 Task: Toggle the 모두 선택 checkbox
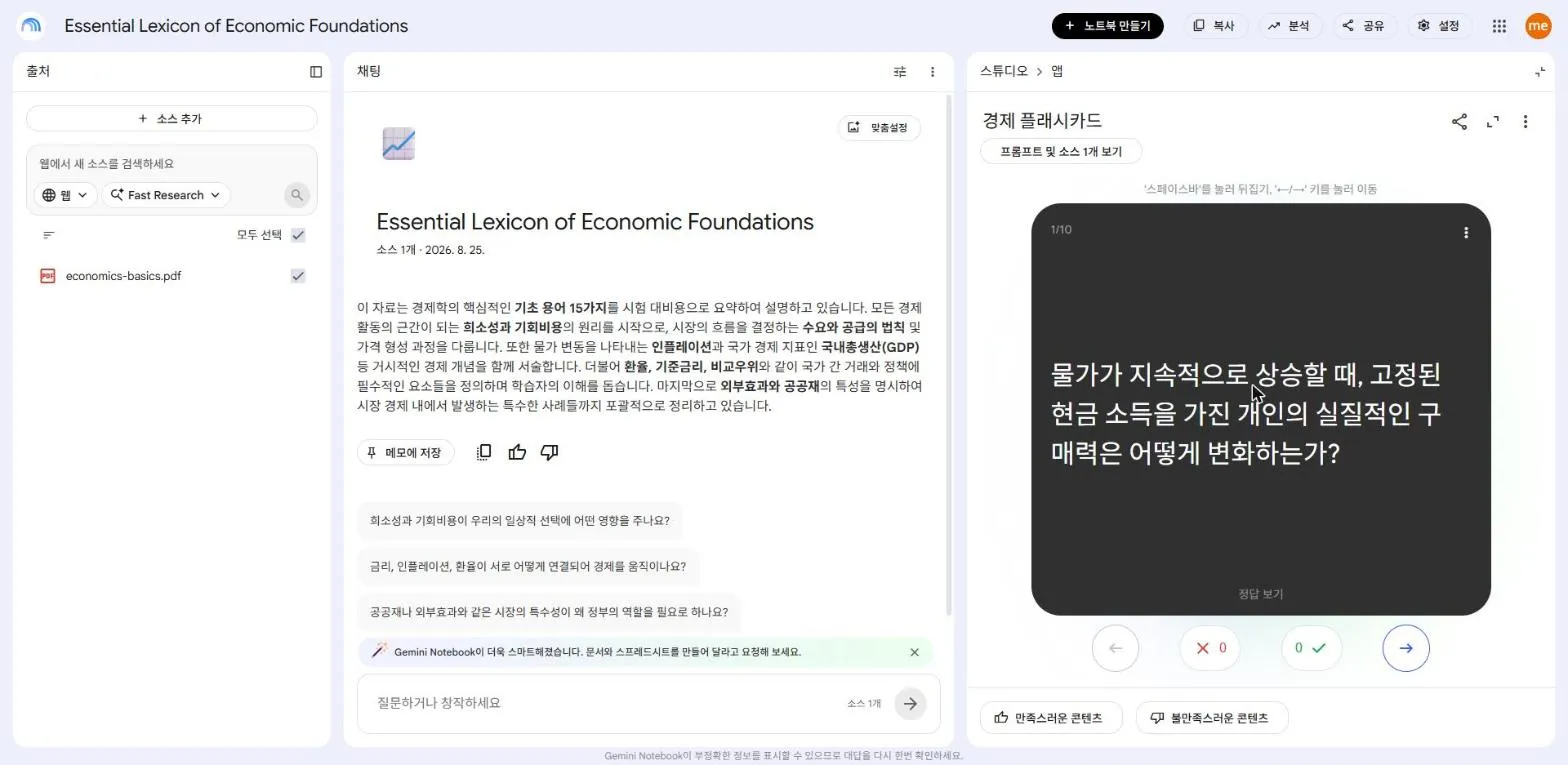[298, 235]
